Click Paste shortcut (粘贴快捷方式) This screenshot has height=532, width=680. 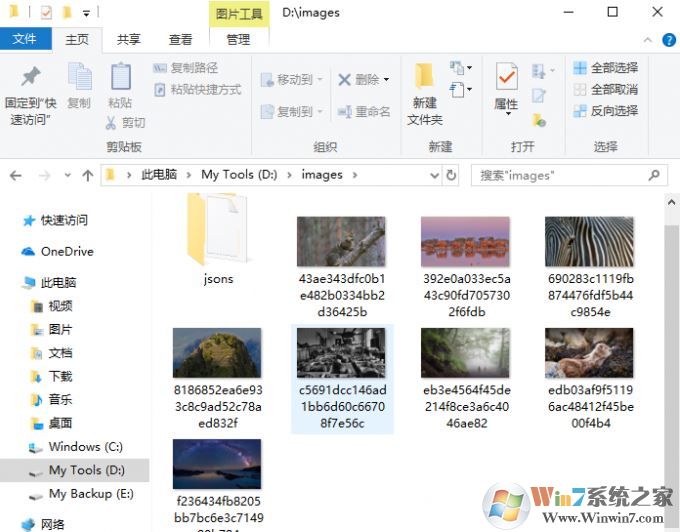197,90
